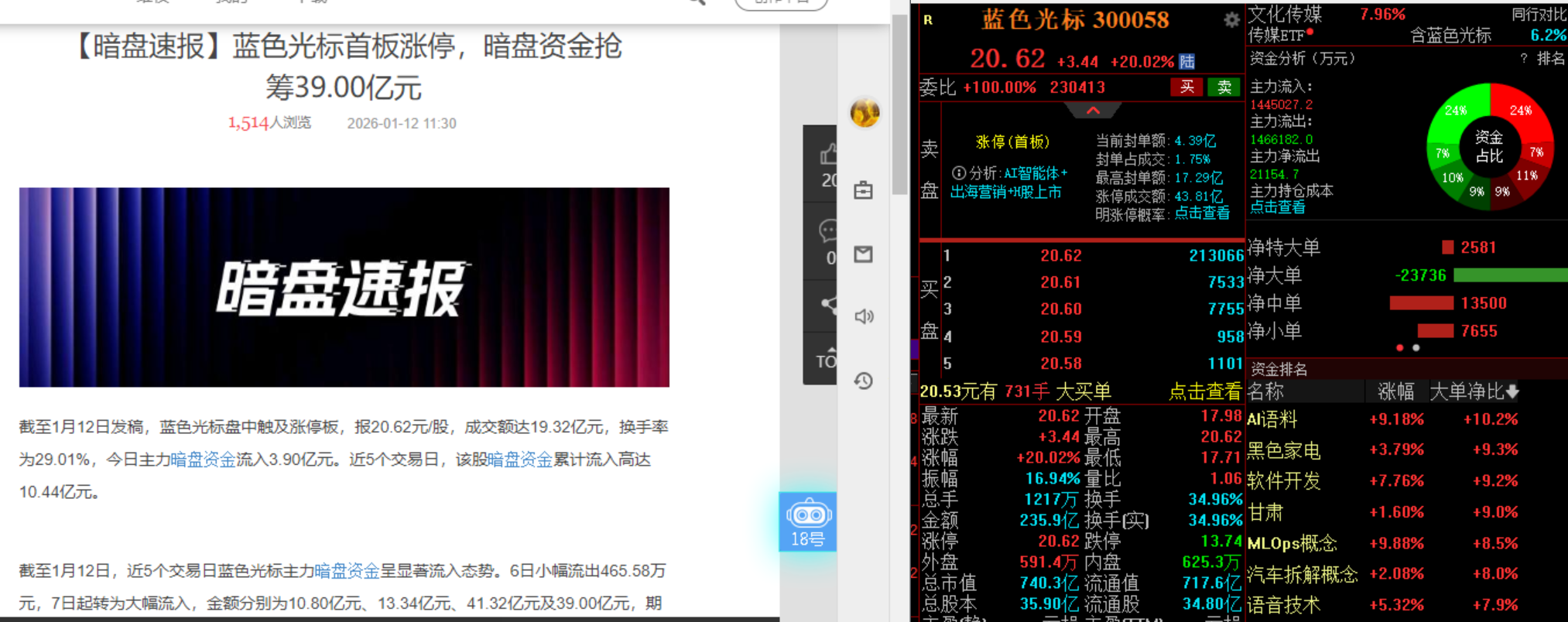
Task: Click the red 买 buy button
Action: pyautogui.click(x=1186, y=87)
